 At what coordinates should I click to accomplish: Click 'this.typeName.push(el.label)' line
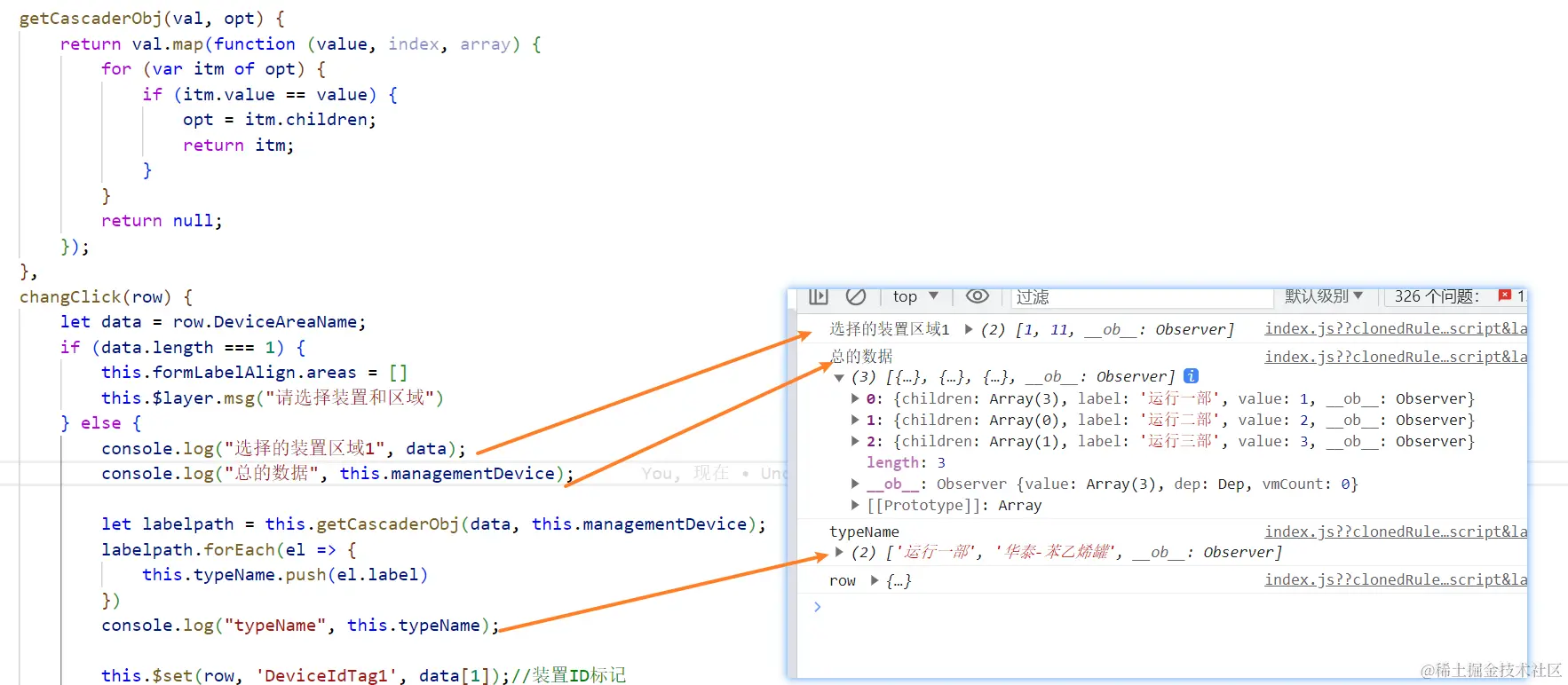(x=285, y=575)
